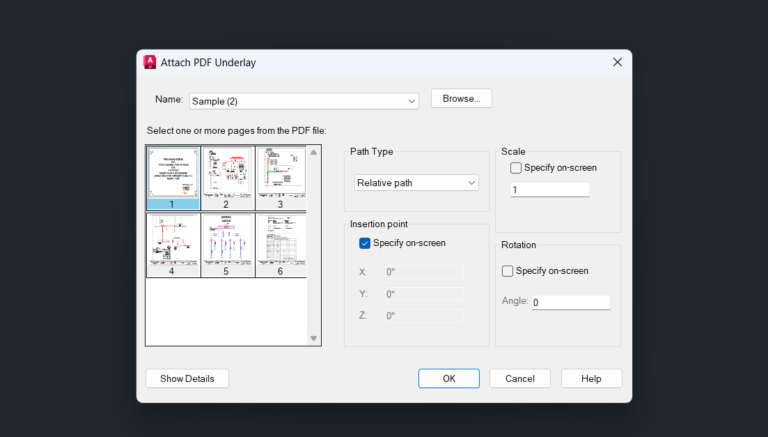Select PDF page 2 thumbnail
This screenshot has width=768, height=437.
pos(228,178)
